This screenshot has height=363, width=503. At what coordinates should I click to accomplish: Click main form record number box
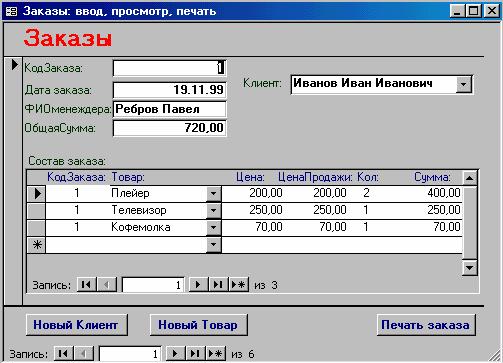(130, 354)
